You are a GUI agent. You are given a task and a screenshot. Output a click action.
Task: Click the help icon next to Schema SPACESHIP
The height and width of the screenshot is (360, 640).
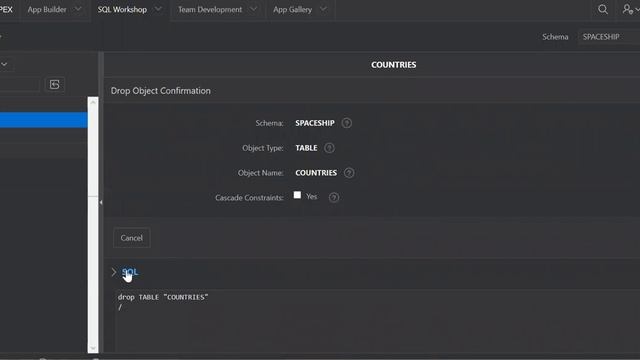point(347,123)
